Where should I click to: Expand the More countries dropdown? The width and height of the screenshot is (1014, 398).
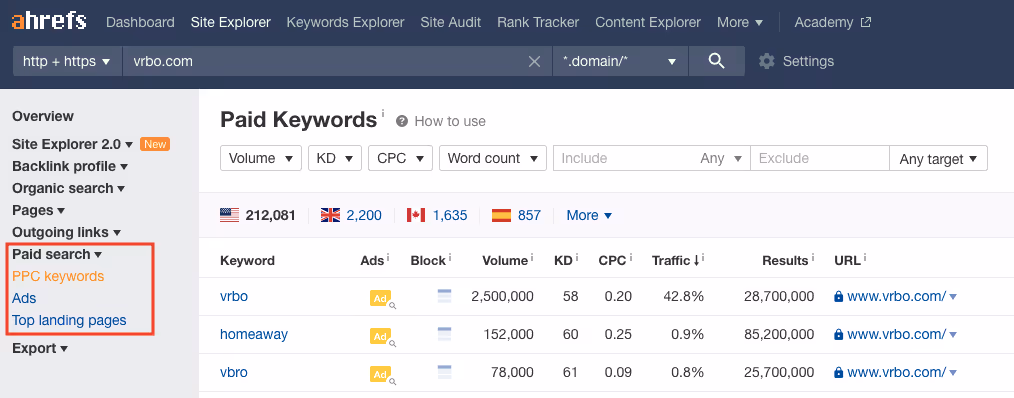point(589,216)
